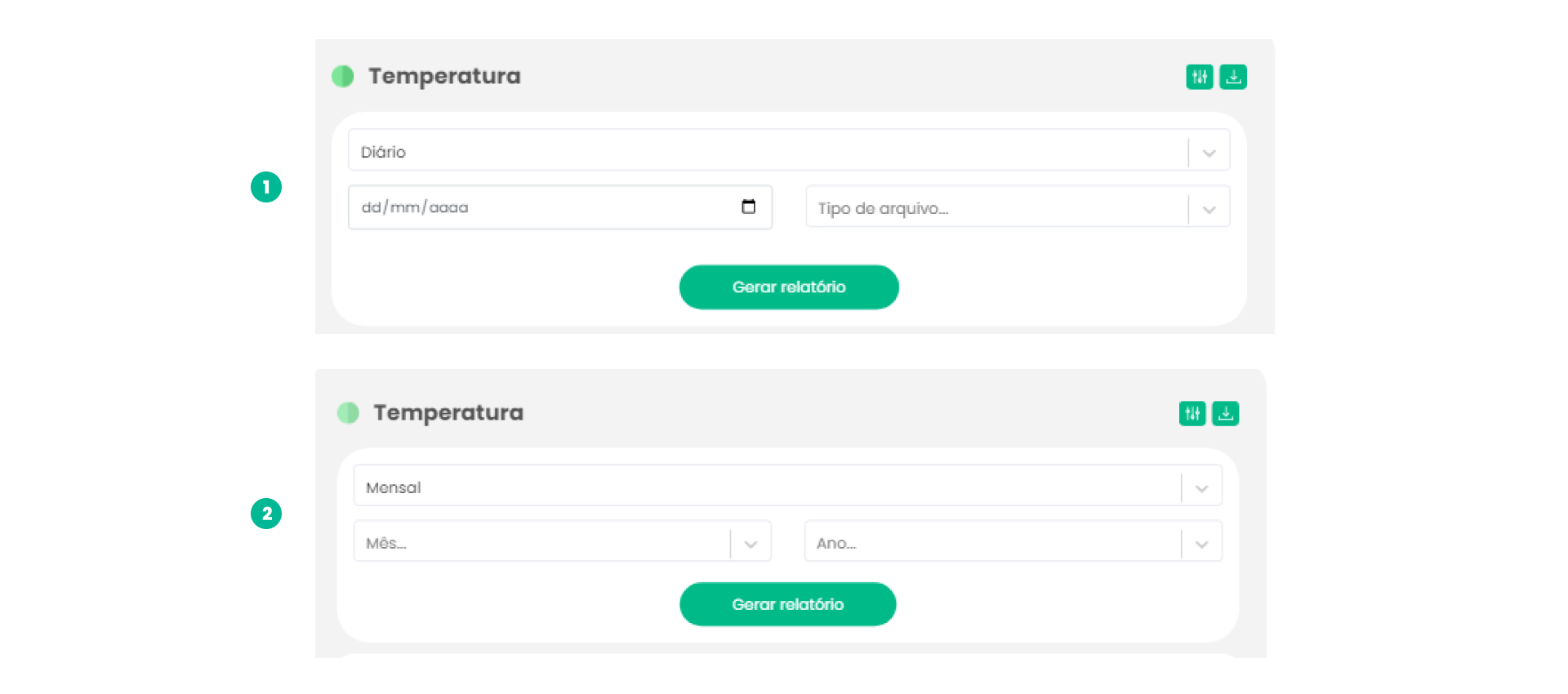This screenshot has width=1568, height=694.
Task: Click the green status dot in Diário panel
Action: click(343, 77)
